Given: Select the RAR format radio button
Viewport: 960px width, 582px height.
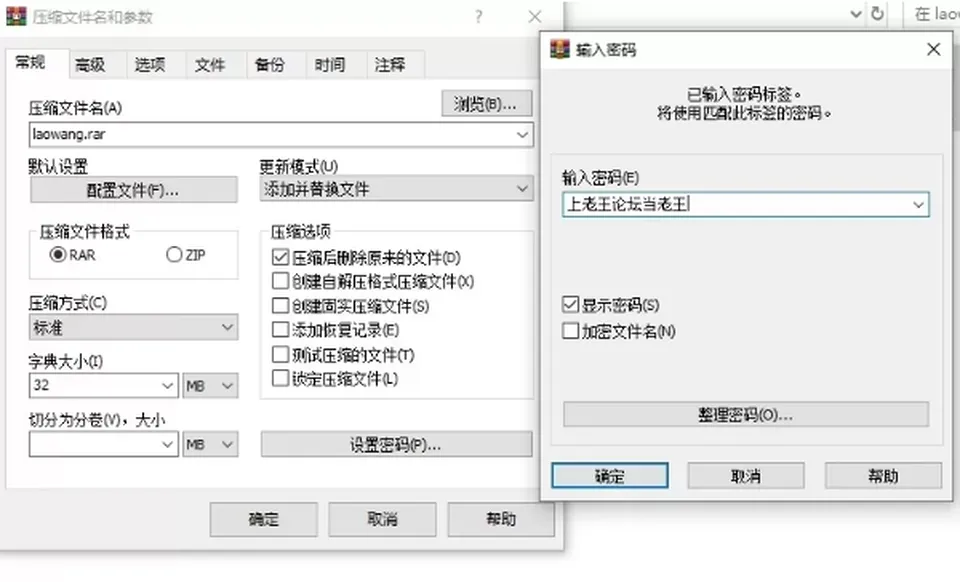Looking at the screenshot, I should pyautogui.click(x=58, y=254).
